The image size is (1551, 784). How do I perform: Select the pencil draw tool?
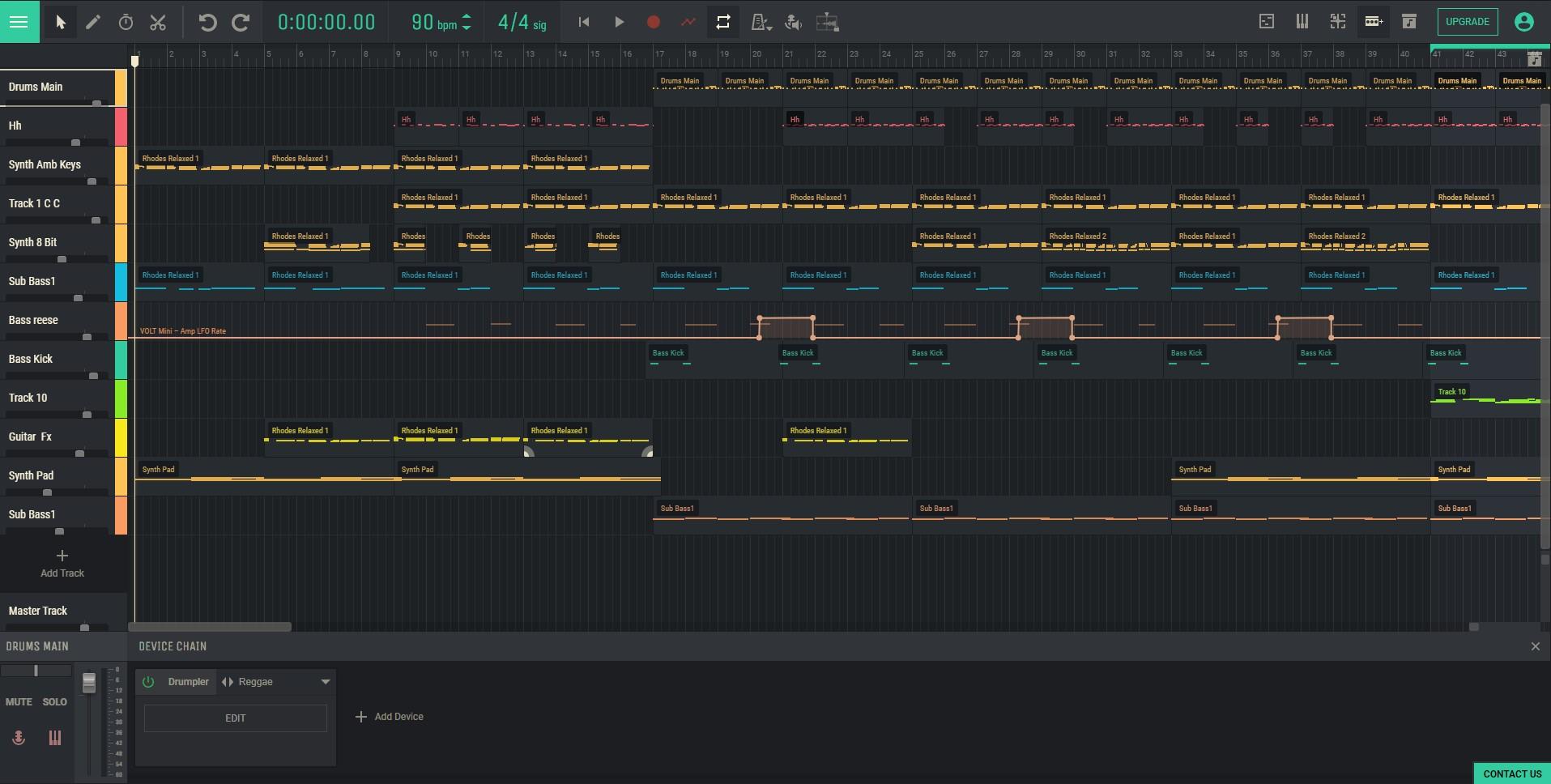point(93,22)
